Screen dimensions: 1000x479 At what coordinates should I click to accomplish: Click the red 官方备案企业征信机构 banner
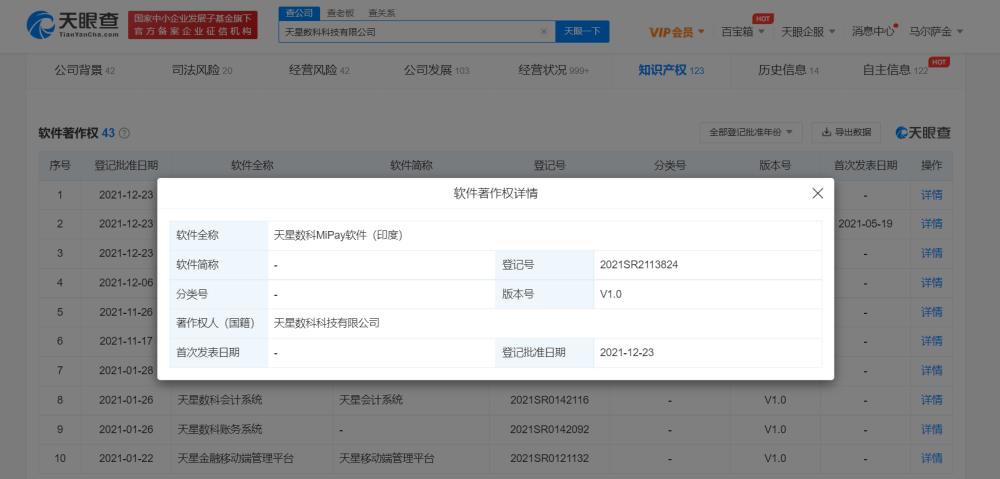[x=193, y=25]
